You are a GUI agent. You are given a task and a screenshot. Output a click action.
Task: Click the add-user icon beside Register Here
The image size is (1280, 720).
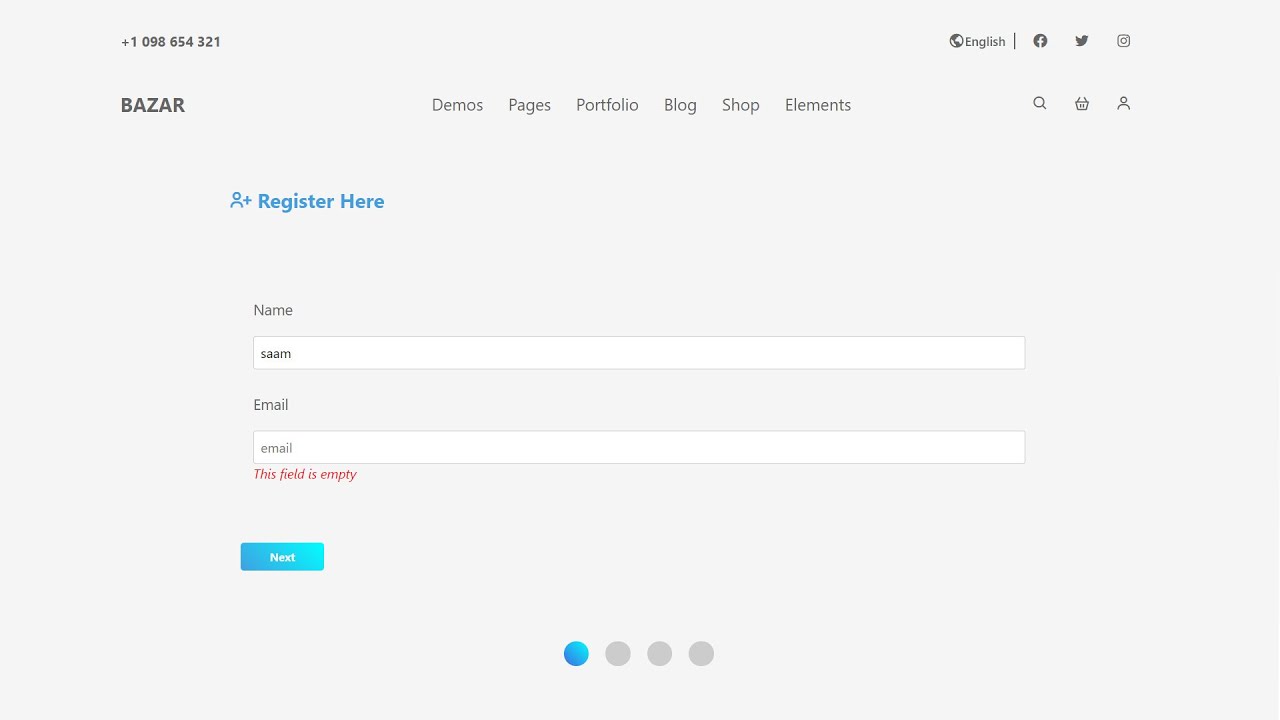tap(240, 201)
